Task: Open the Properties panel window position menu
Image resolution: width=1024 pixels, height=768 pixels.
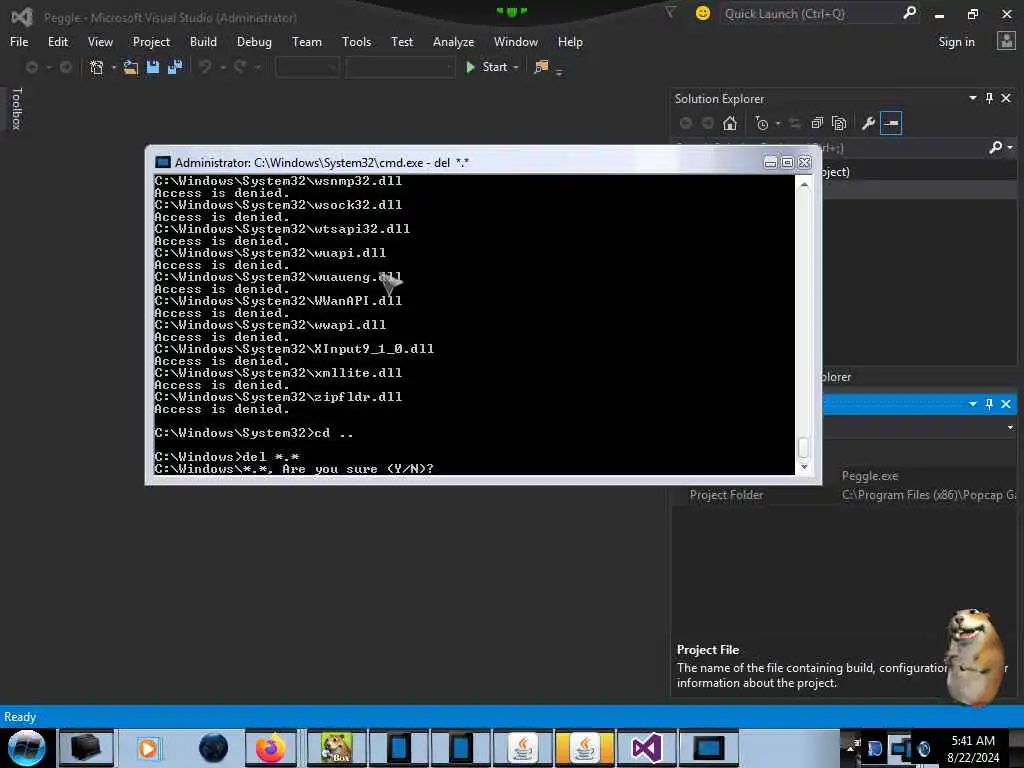Action: 972,404
